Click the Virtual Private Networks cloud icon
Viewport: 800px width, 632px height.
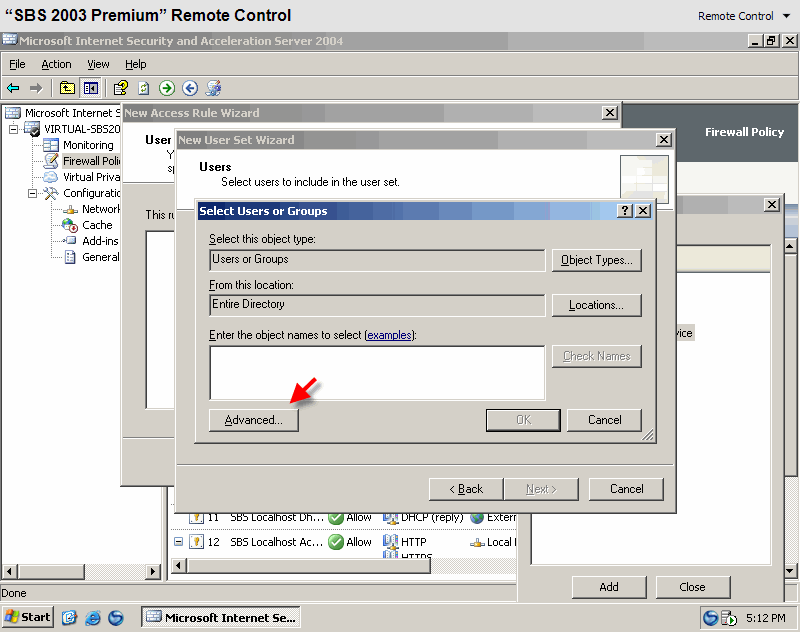tap(51, 177)
